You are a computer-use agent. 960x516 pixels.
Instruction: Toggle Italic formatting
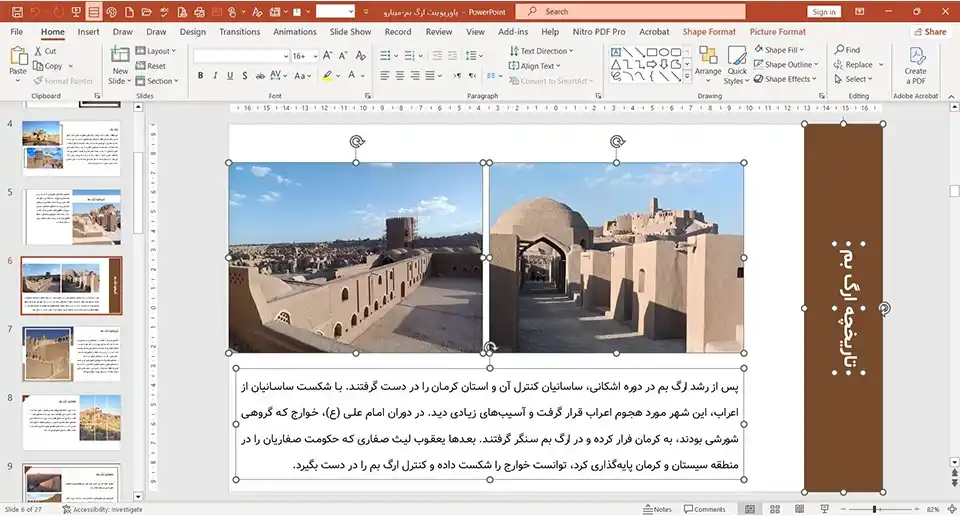coord(215,75)
